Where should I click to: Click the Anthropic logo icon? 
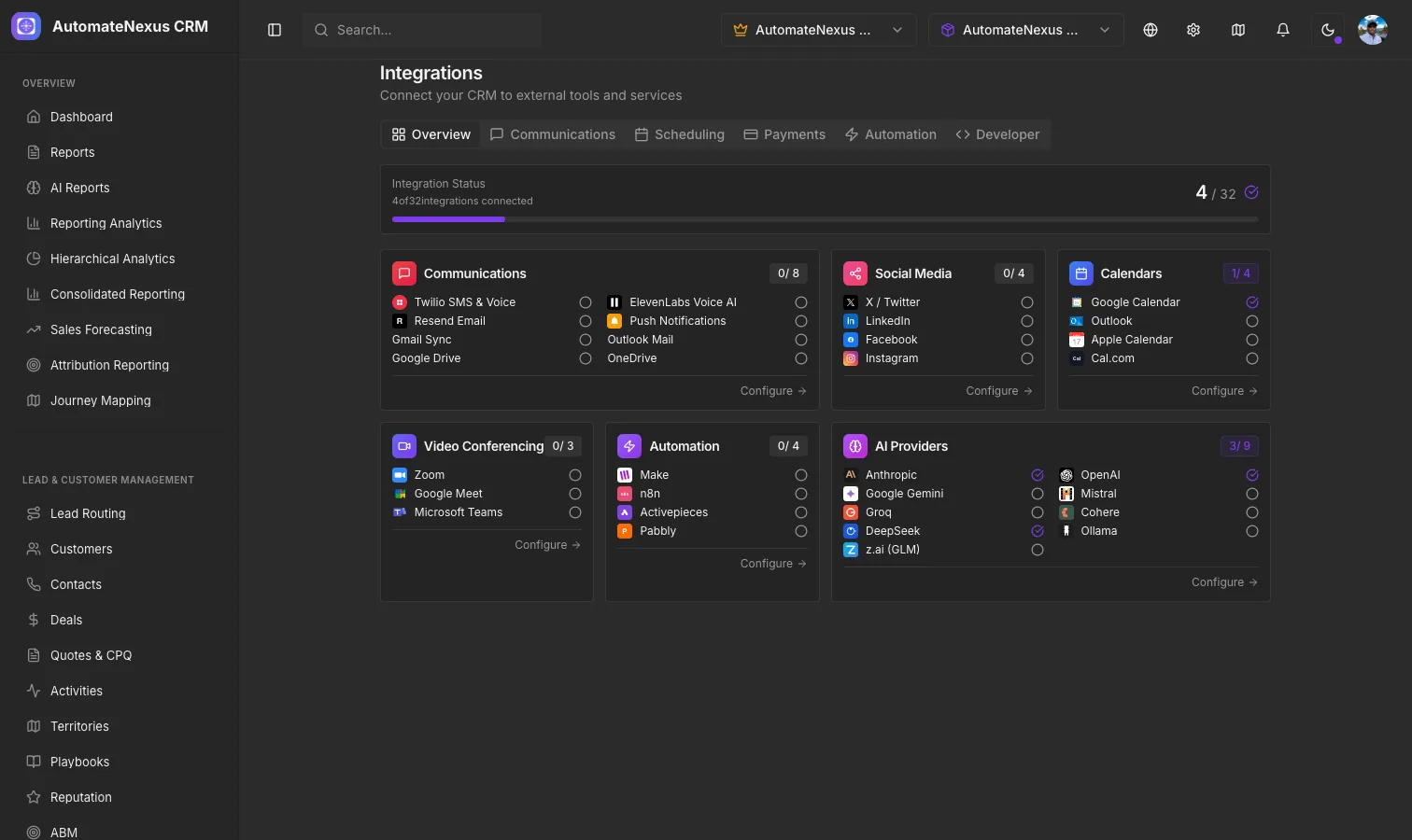(x=851, y=475)
